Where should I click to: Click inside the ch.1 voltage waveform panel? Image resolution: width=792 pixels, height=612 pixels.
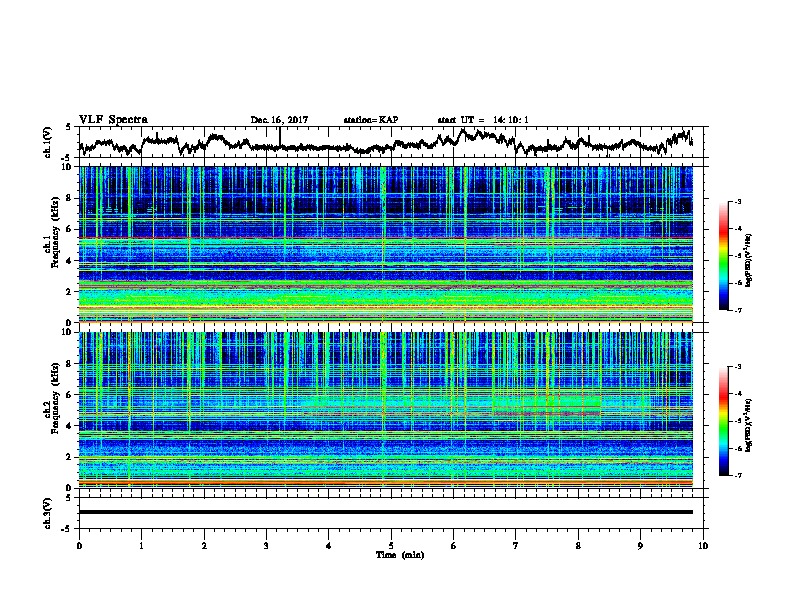point(393,142)
